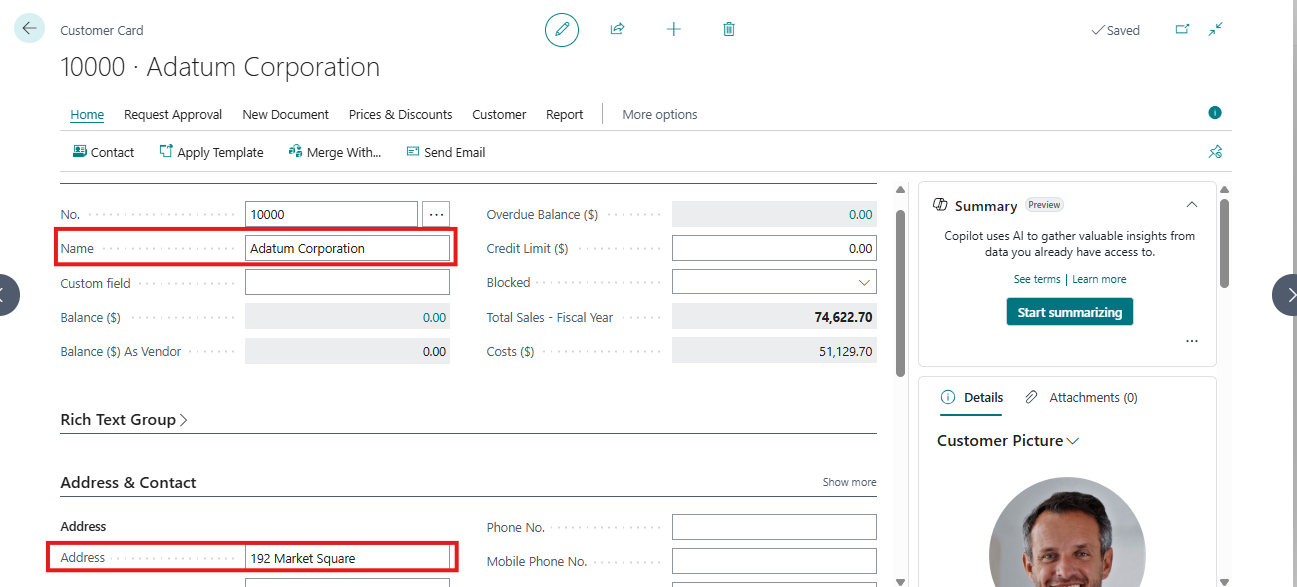Image resolution: width=1297 pixels, height=587 pixels.
Task: Click the Start summarizing button
Action: click(x=1069, y=312)
